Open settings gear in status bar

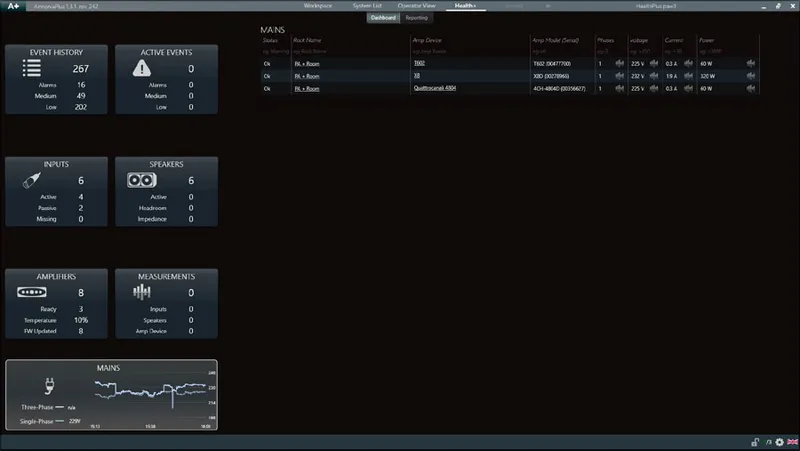click(780, 442)
